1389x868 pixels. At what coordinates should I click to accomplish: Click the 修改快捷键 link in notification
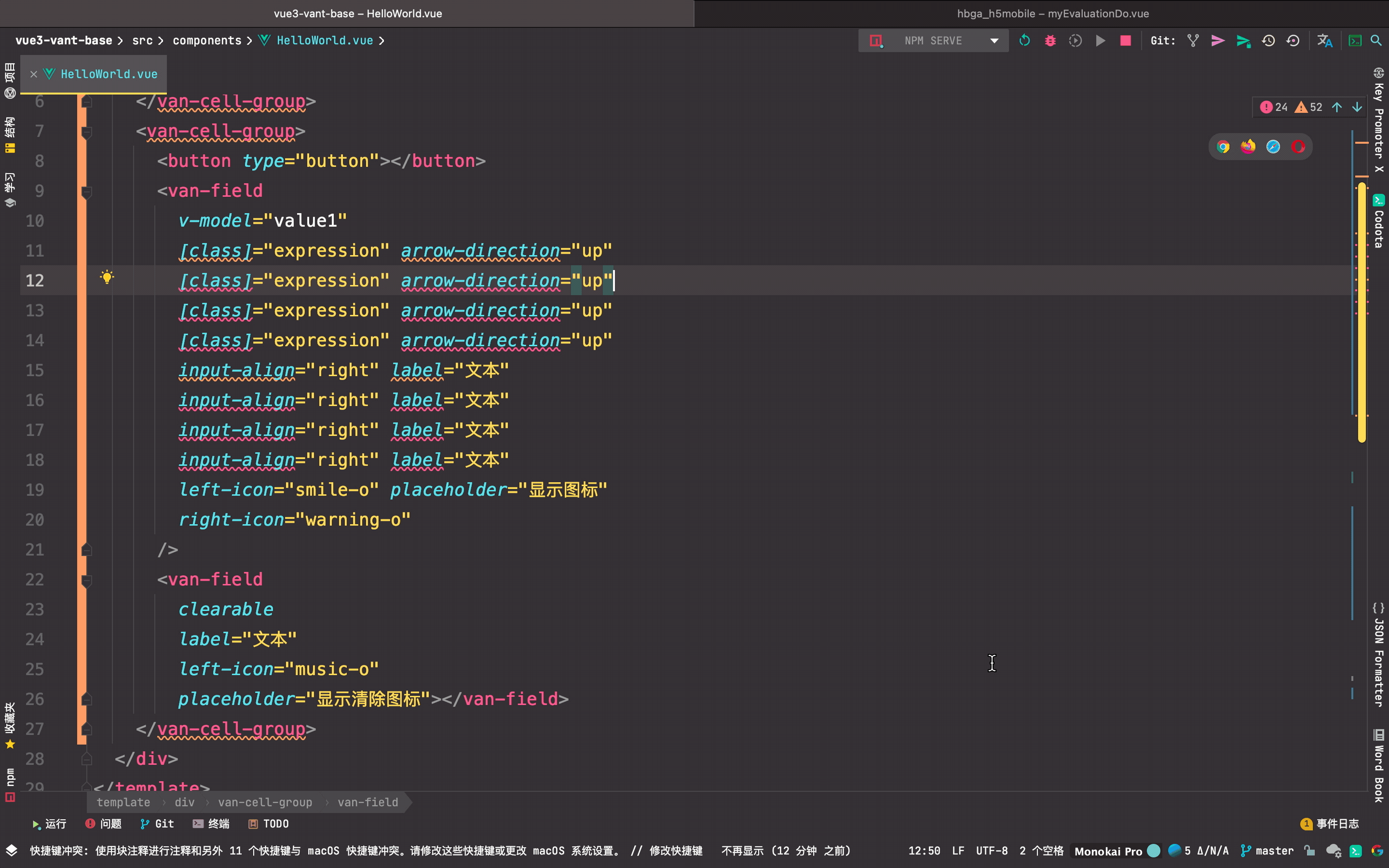pos(676,851)
